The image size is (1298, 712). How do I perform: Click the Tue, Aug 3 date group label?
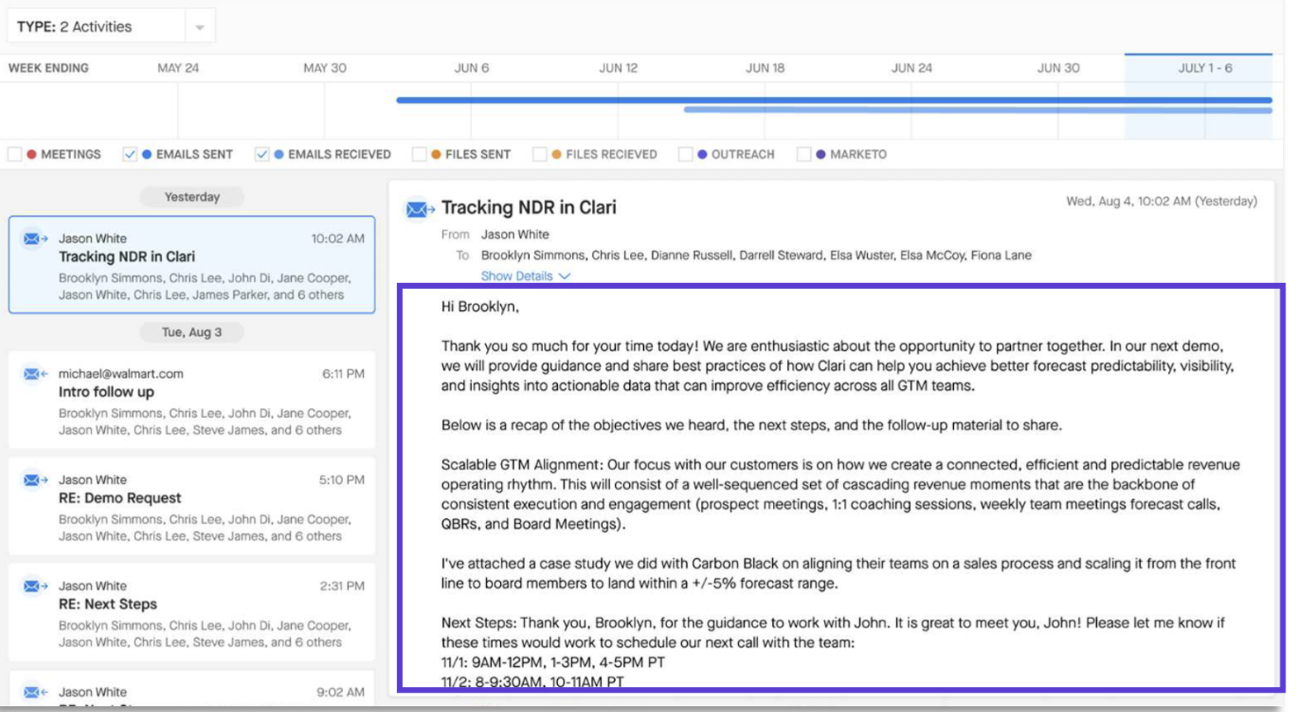click(192, 332)
